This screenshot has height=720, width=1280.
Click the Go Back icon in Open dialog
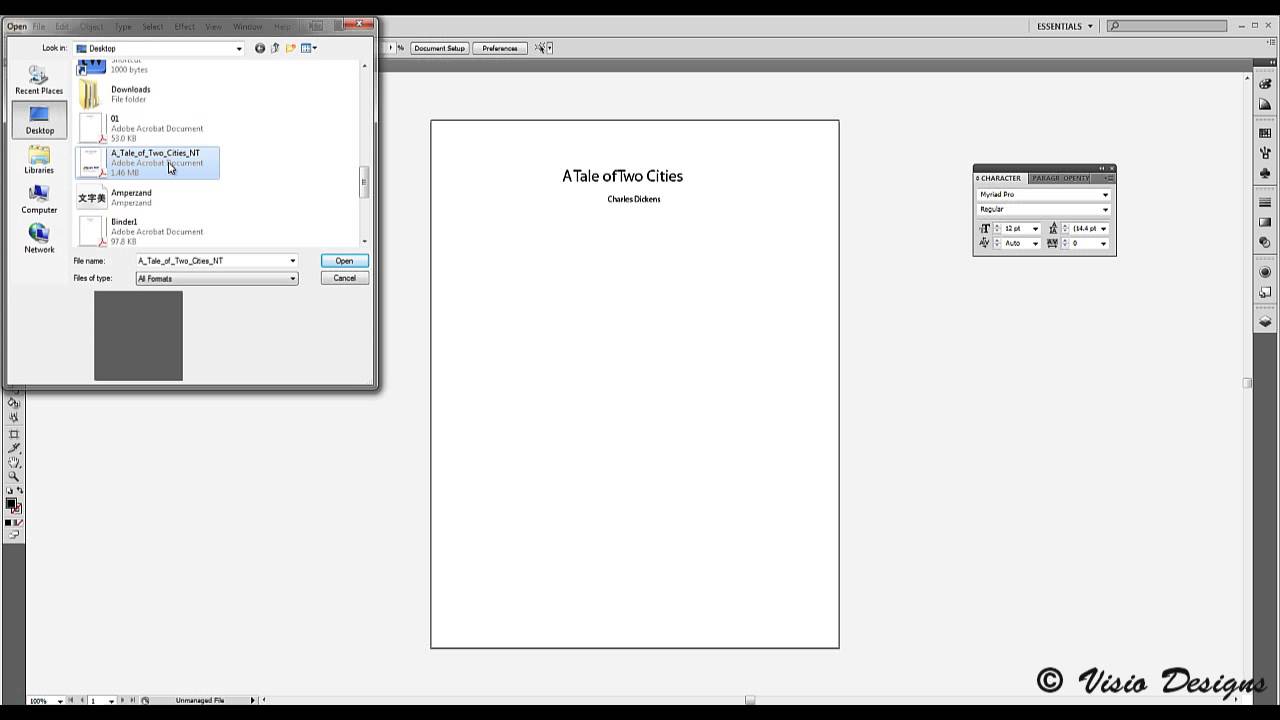[260, 48]
